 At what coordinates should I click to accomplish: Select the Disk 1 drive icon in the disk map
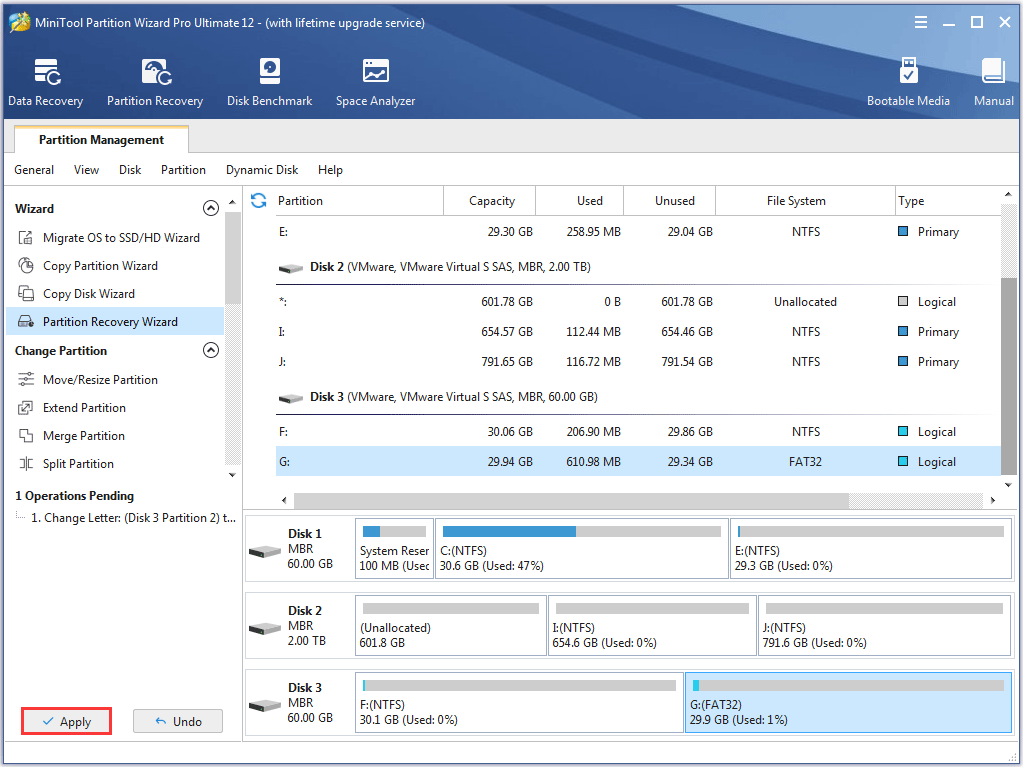coord(265,552)
